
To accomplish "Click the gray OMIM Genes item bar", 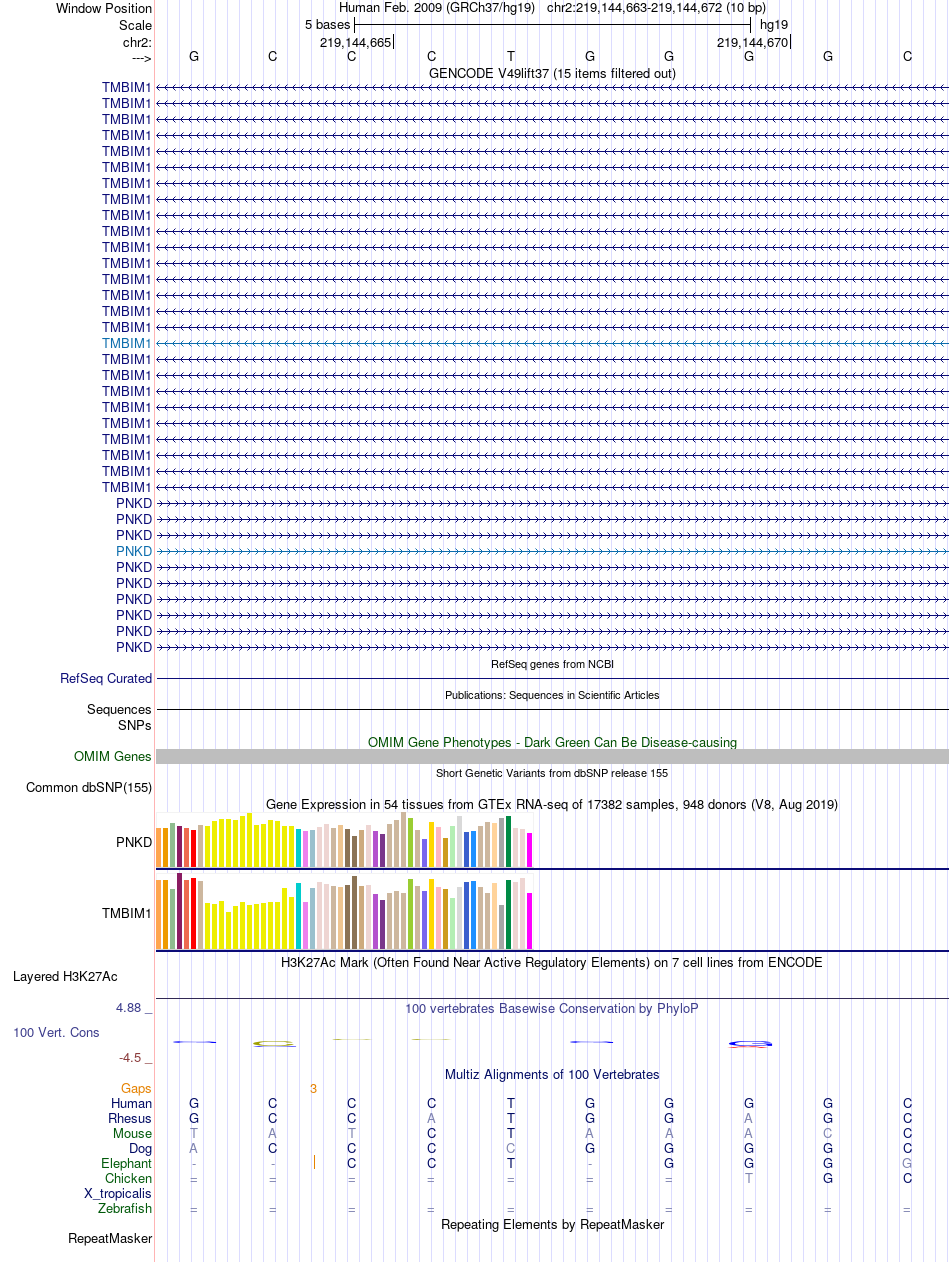I will coord(552,757).
